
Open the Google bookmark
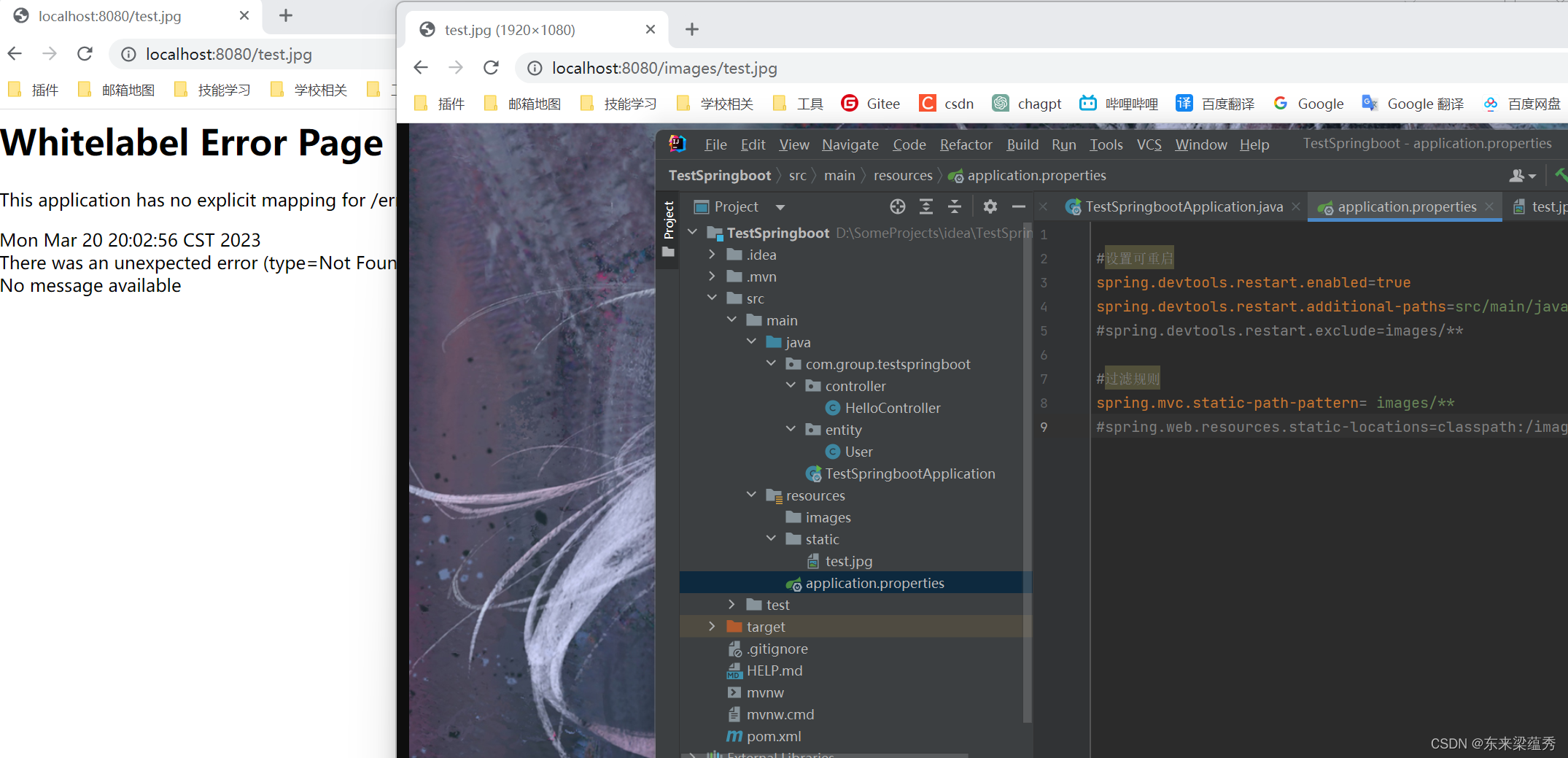1308,104
